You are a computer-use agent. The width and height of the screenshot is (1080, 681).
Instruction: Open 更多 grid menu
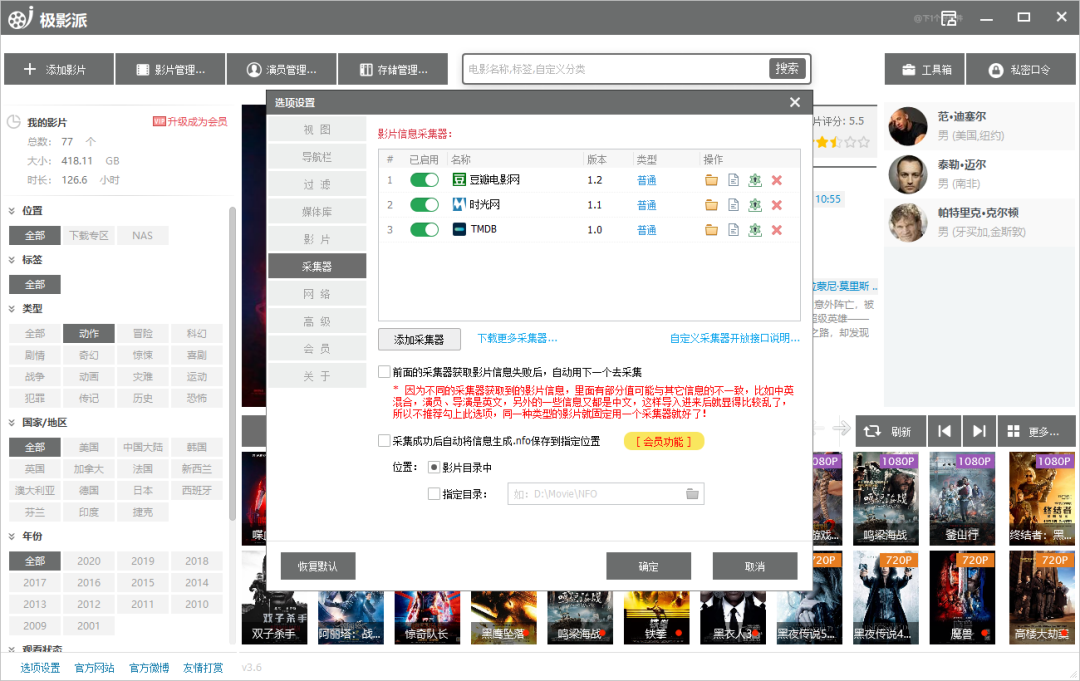(1036, 431)
